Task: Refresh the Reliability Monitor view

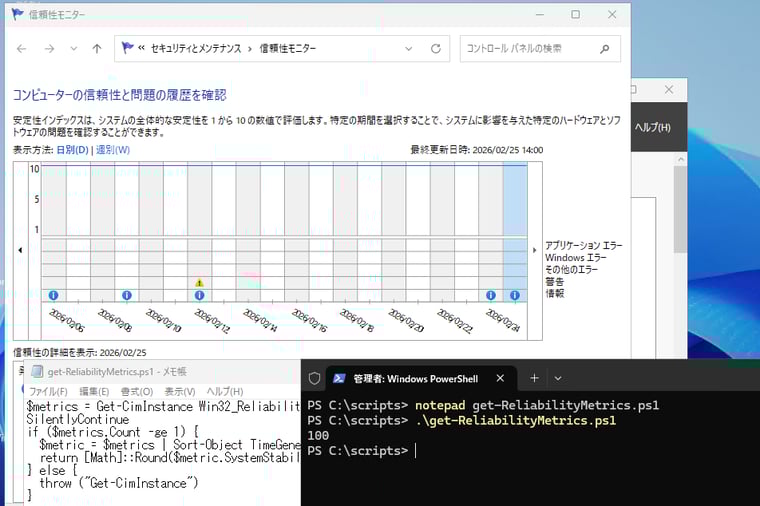Action: [436, 48]
